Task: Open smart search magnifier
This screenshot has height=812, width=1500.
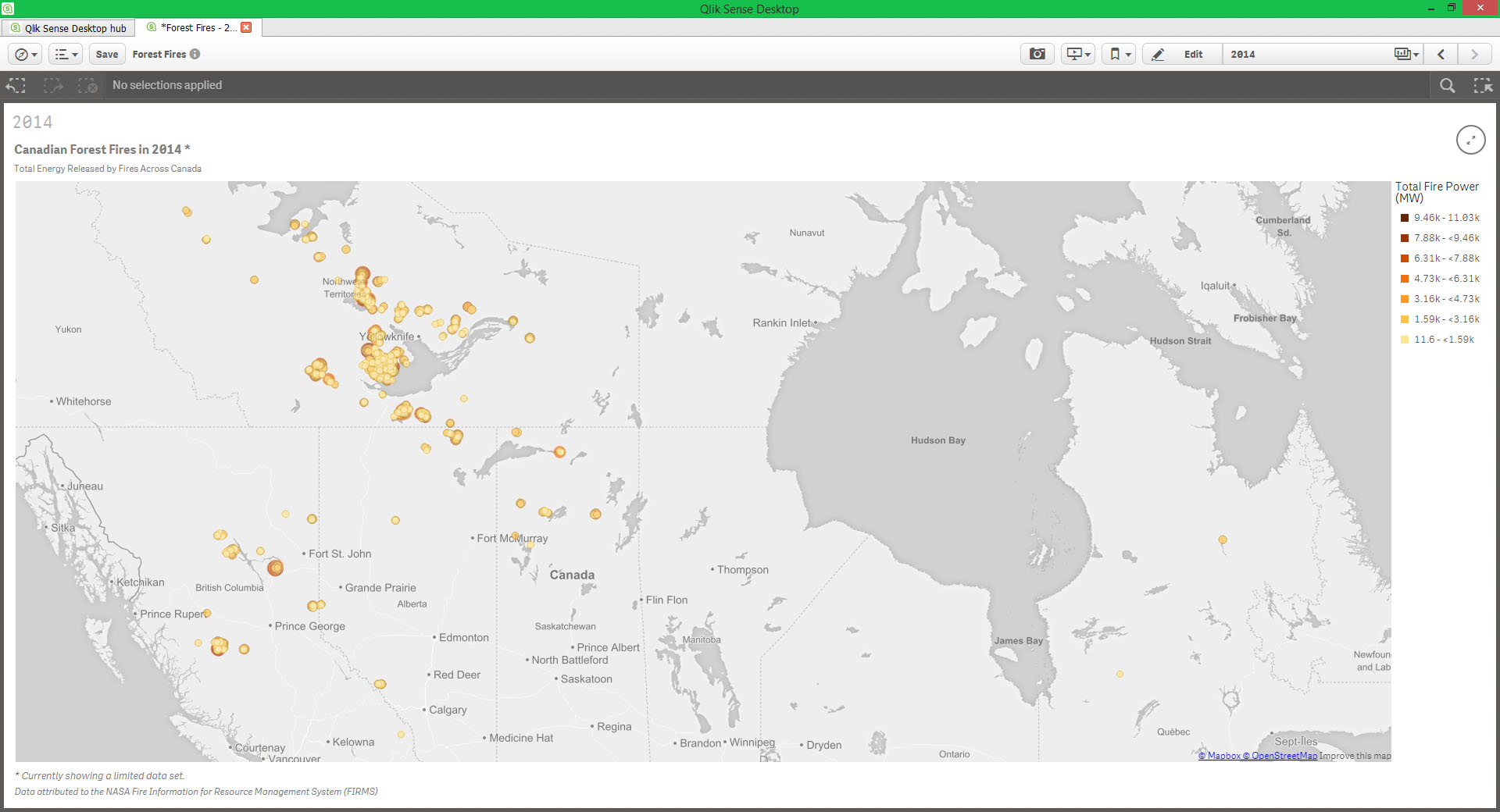Action: [x=1448, y=86]
